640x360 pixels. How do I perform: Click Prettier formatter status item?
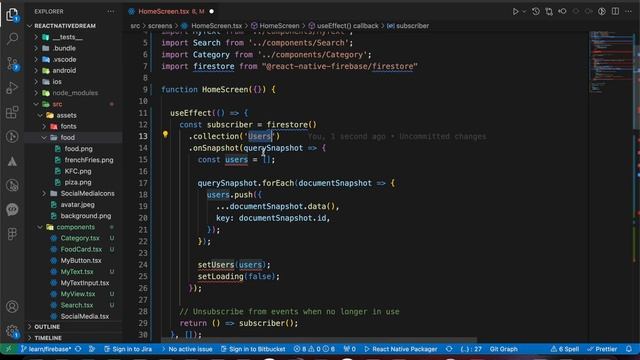pyautogui.click(x=602, y=349)
